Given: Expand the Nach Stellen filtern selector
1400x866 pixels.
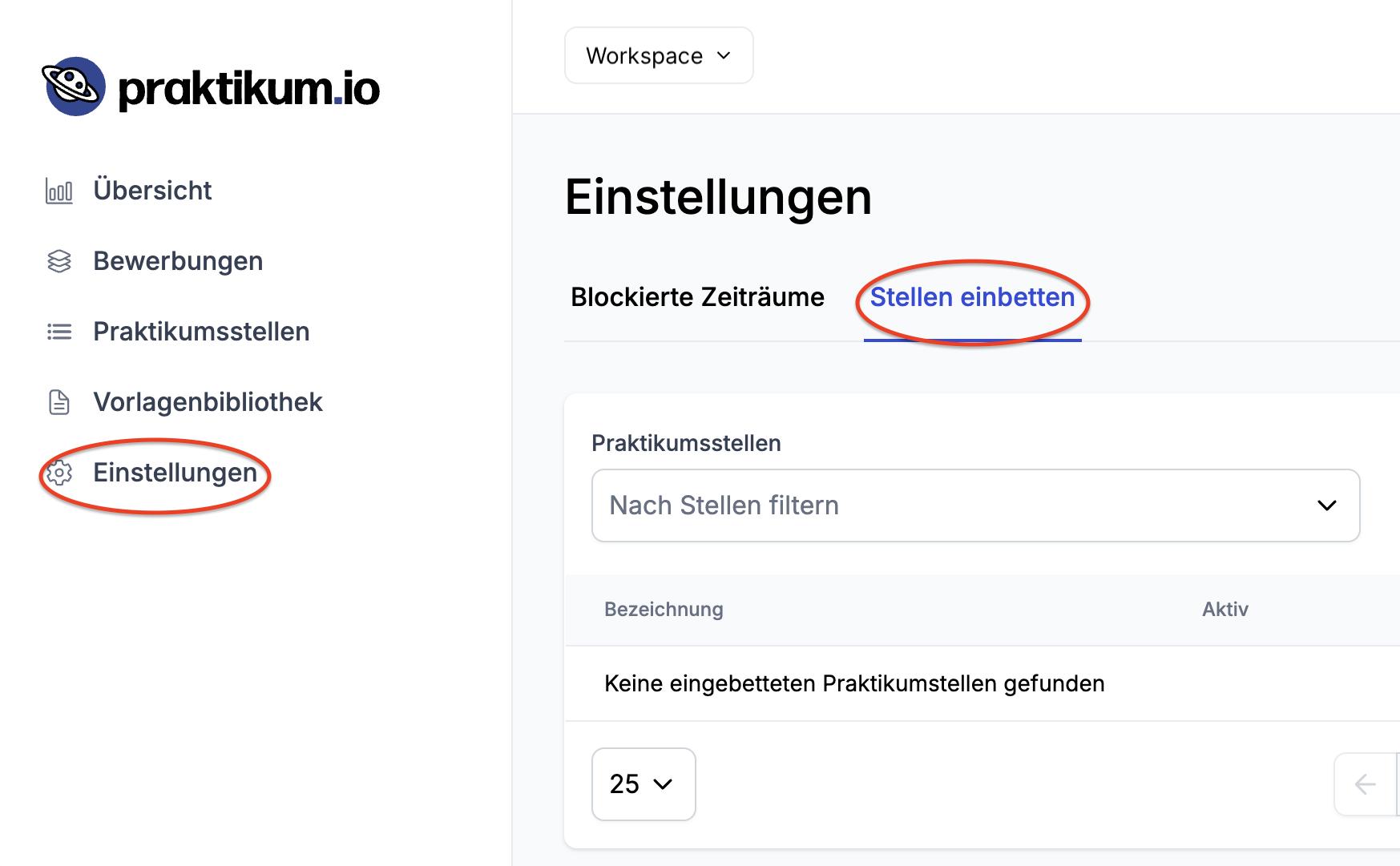Looking at the screenshot, I should pos(974,506).
